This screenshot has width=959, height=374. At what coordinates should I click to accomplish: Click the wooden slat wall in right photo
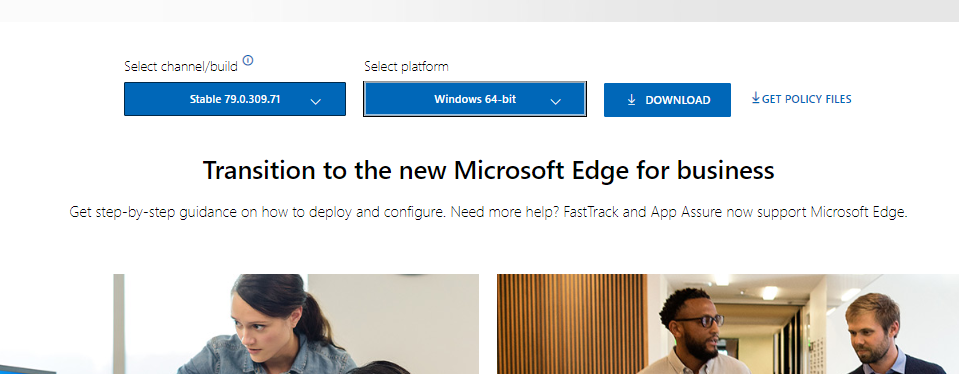(x=572, y=324)
